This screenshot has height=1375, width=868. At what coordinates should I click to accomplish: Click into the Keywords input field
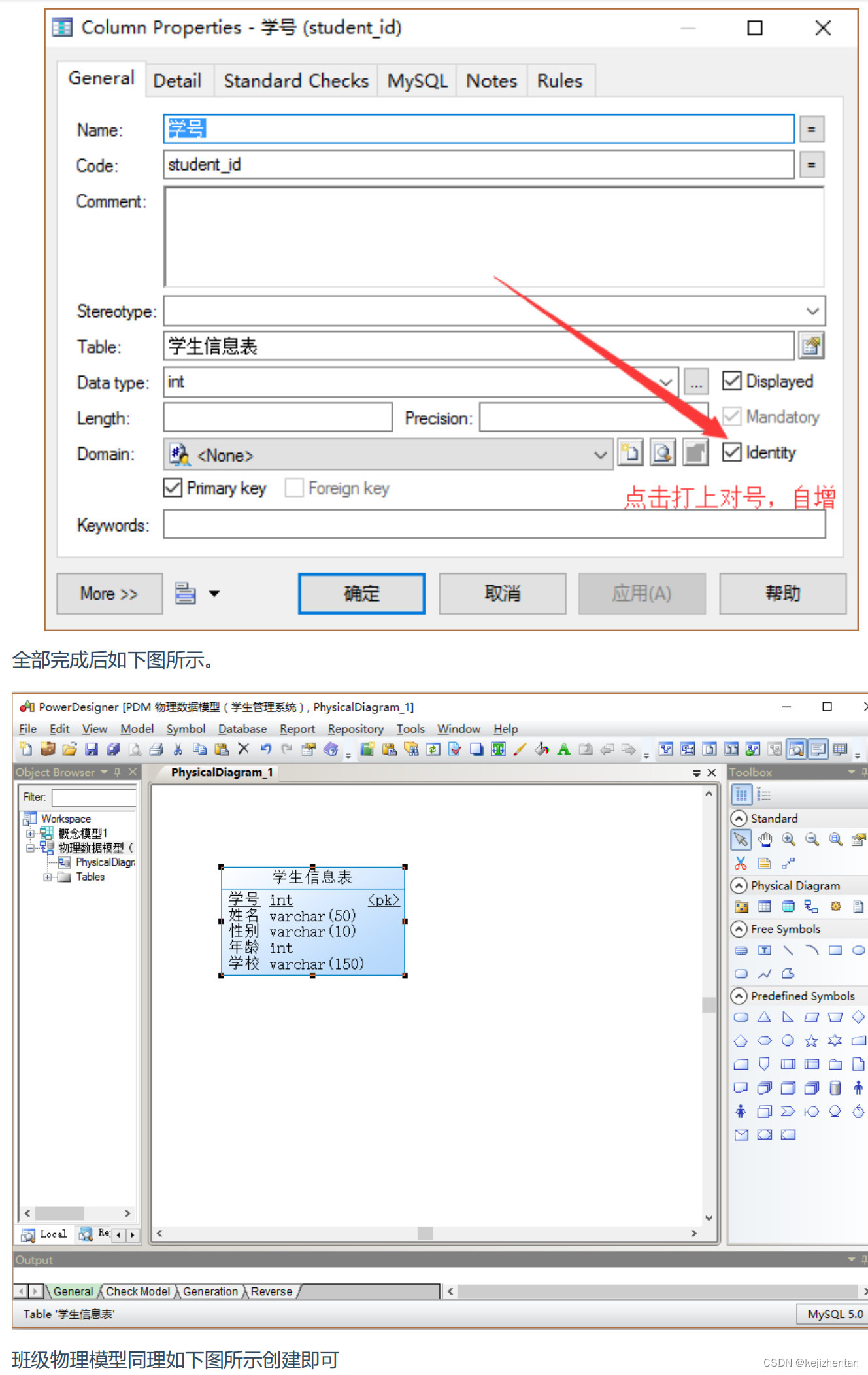pos(494,524)
